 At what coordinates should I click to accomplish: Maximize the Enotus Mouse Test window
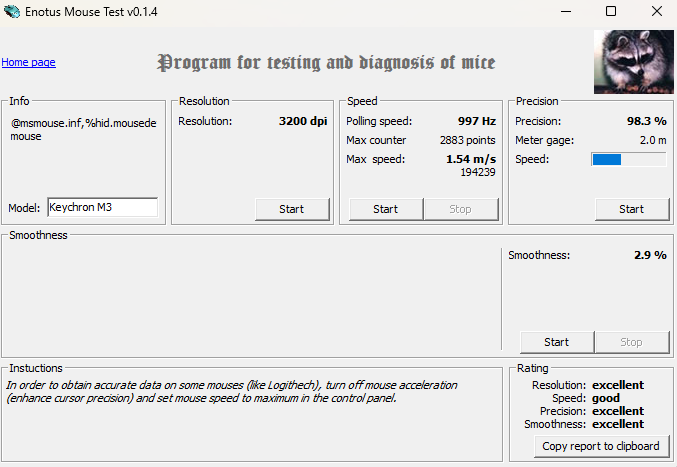tap(611, 12)
